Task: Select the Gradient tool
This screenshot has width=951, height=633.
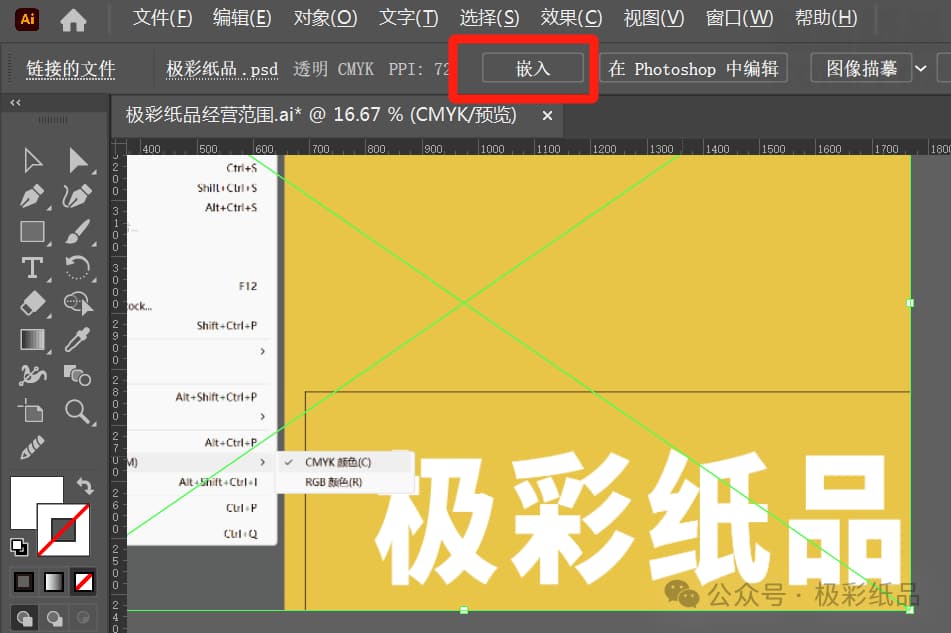Action: pyautogui.click(x=33, y=340)
